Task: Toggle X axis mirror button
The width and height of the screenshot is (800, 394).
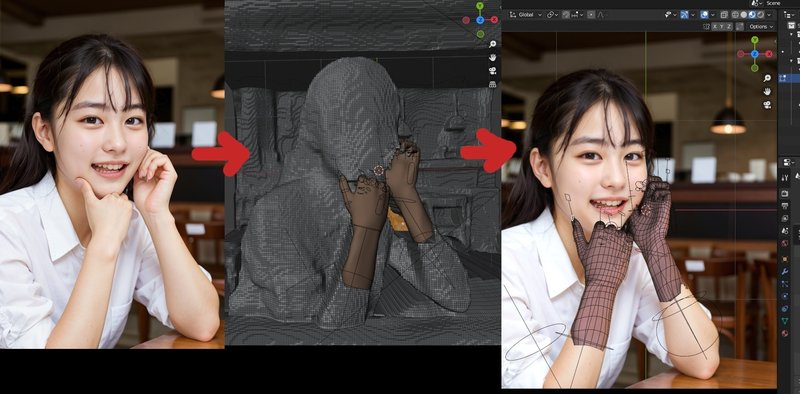Action: (x=715, y=27)
